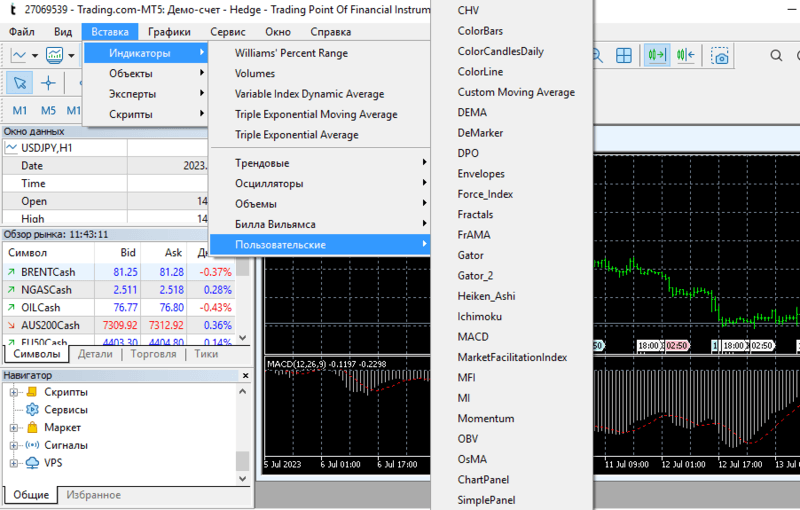The width and height of the screenshot is (800, 510).
Task: Open the Справка menu
Action: pos(331,32)
